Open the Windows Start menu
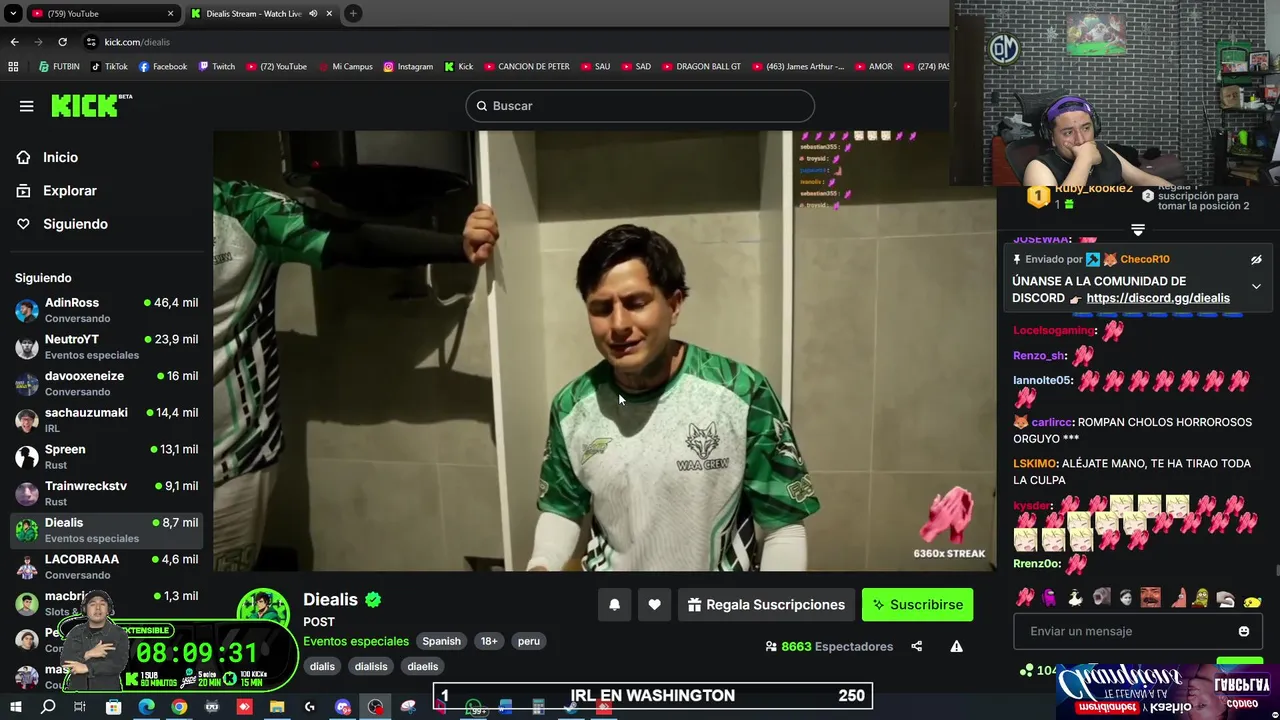 click(x=15, y=707)
